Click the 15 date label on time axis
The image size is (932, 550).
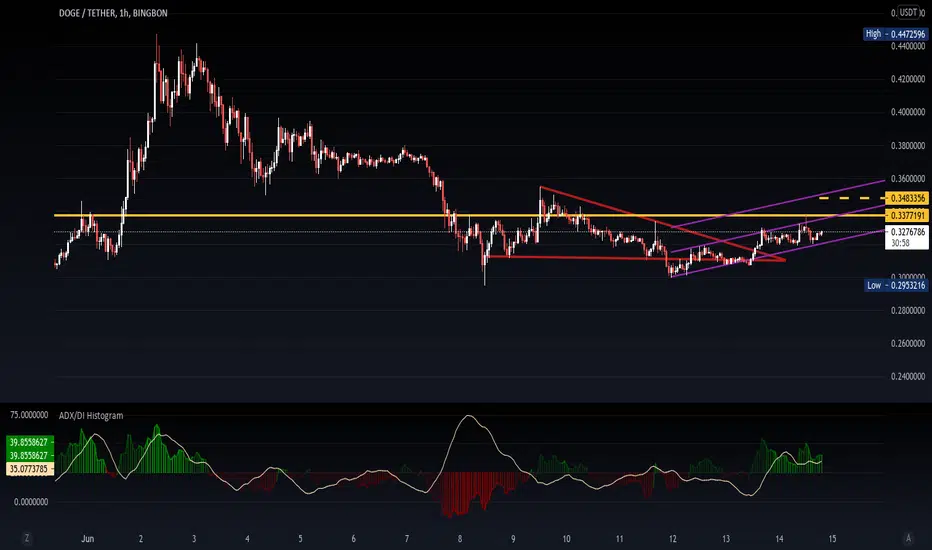coord(832,539)
